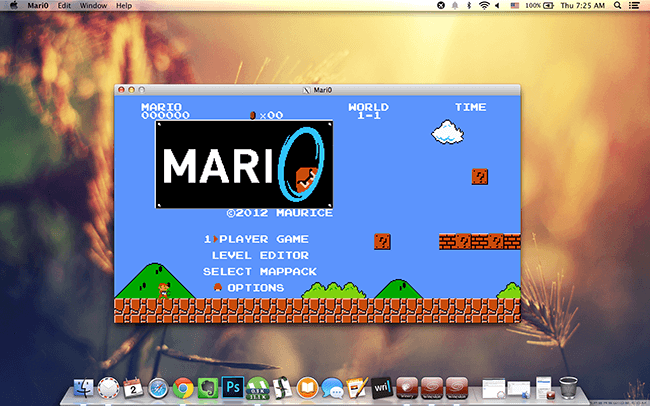Launch Messages from the Dock

click(332, 389)
